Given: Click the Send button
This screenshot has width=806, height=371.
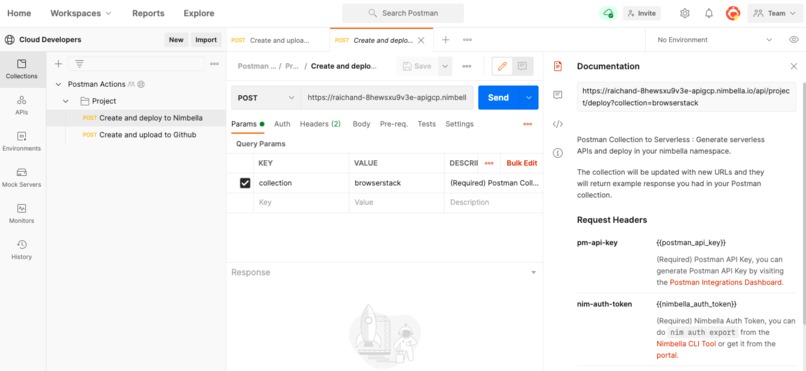Looking at the screenshot, I should pos(499,98).
